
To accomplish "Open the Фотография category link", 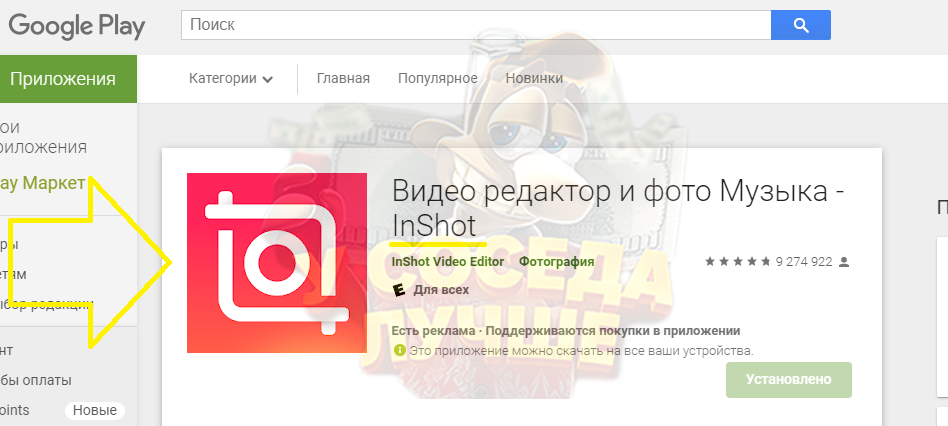I will 556,262.
